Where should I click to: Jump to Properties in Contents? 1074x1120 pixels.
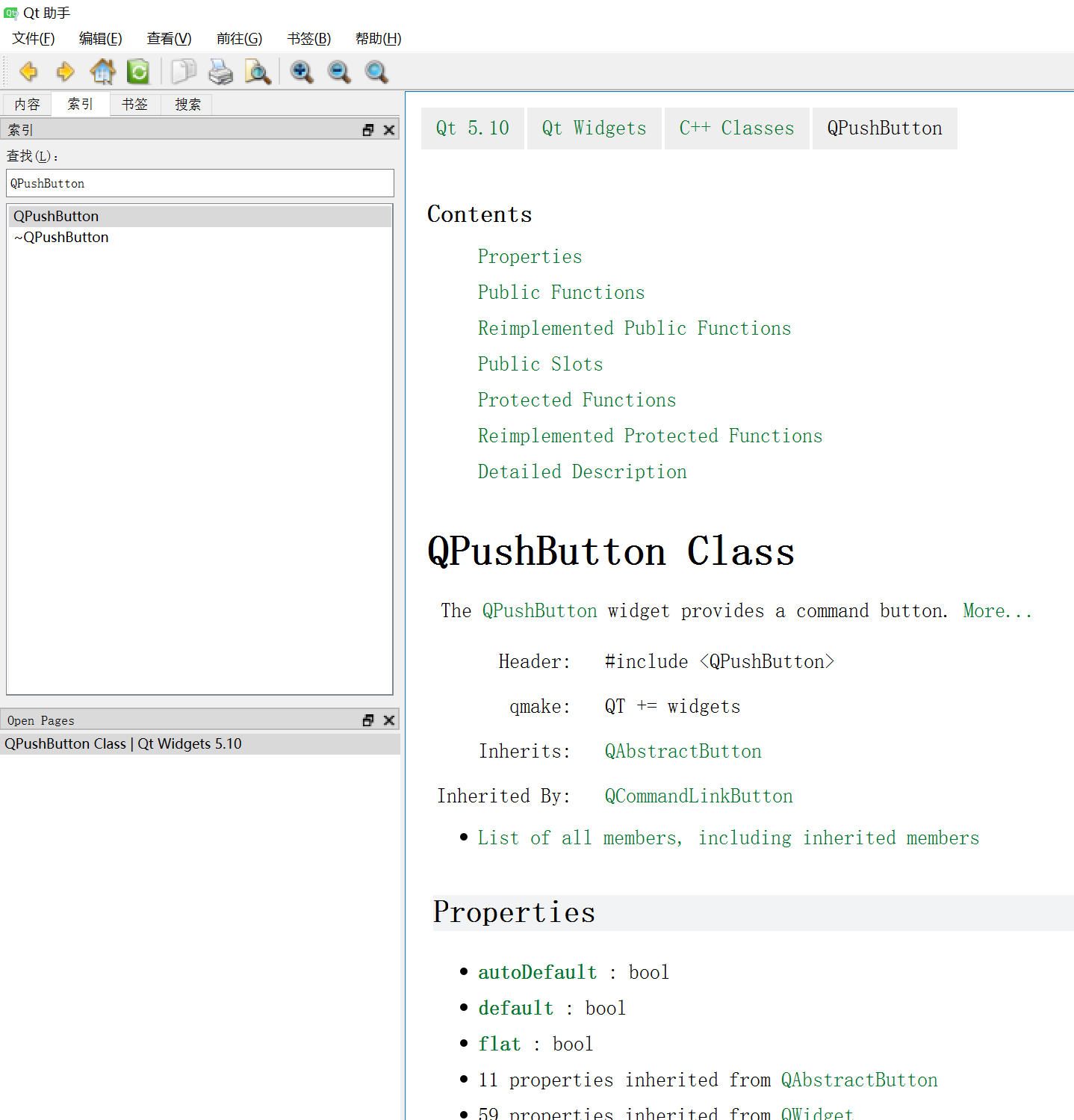530,256
